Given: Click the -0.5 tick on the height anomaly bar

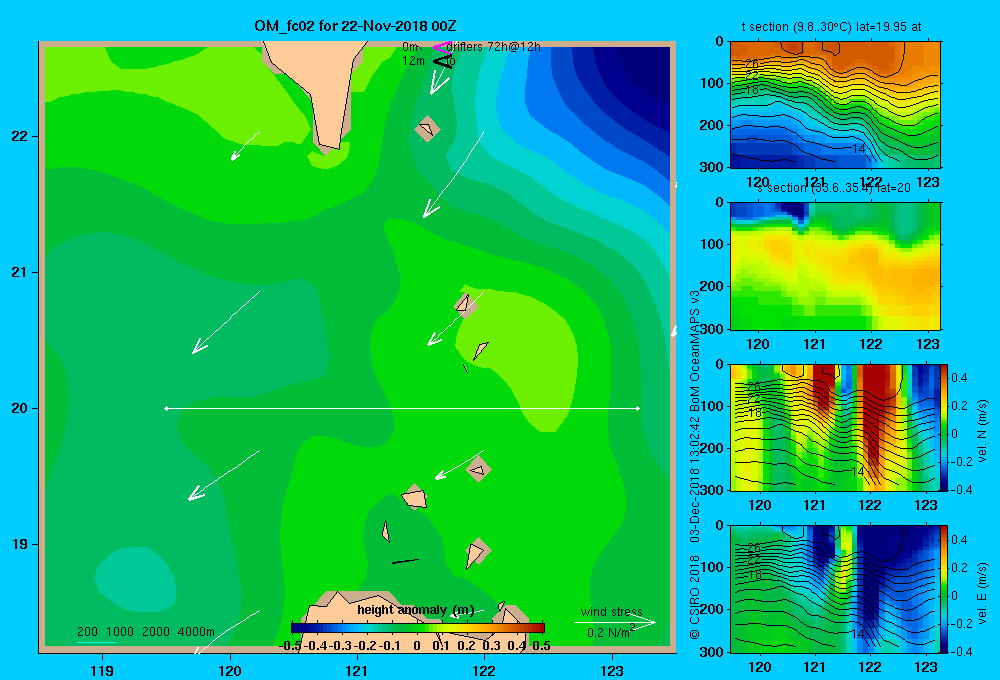Looking at the screenshot, I should (x=290, y=646).
